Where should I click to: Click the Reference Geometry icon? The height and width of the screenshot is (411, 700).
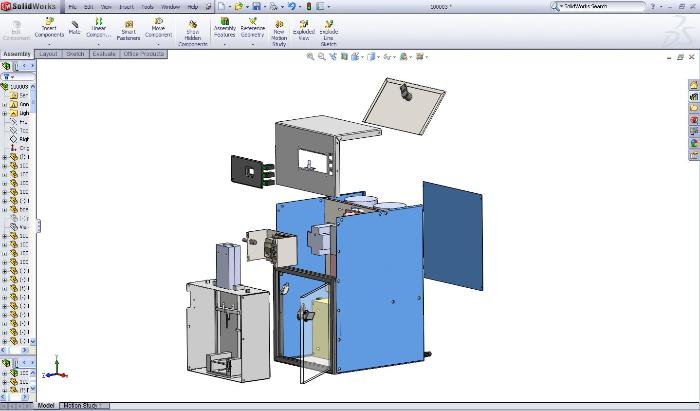click(252, 22)
